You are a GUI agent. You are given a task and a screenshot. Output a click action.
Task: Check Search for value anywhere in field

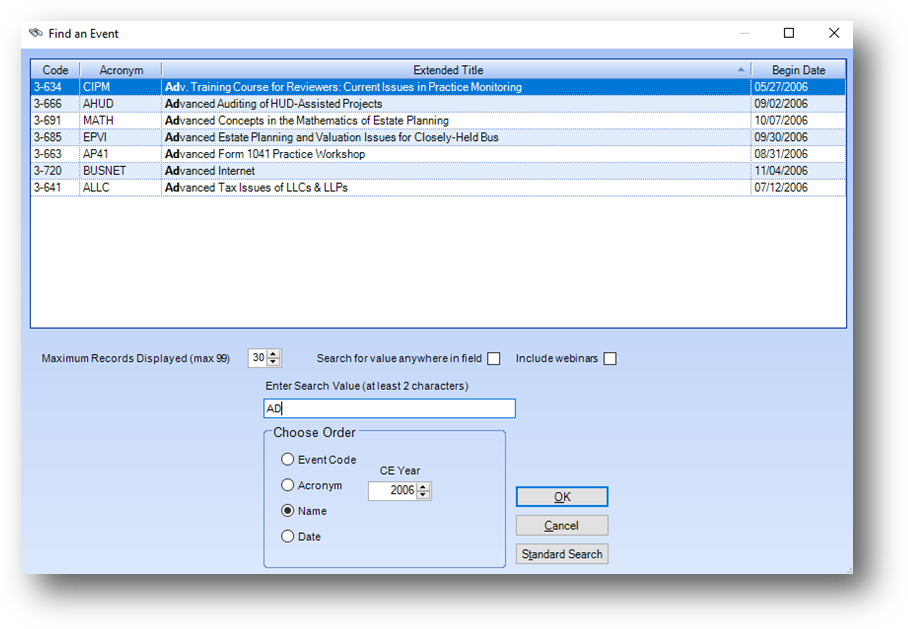tap(493, 359)
